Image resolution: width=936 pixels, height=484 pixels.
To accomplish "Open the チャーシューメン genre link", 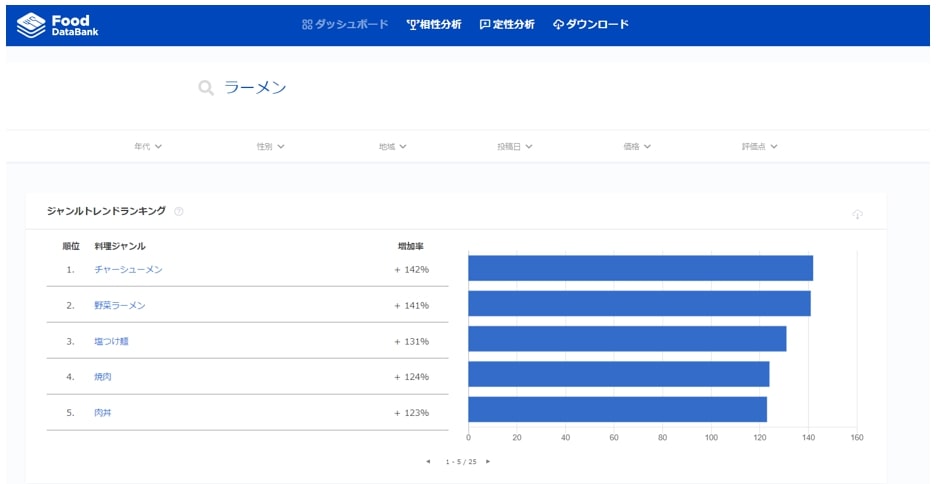I will click(x=128, y=270).
